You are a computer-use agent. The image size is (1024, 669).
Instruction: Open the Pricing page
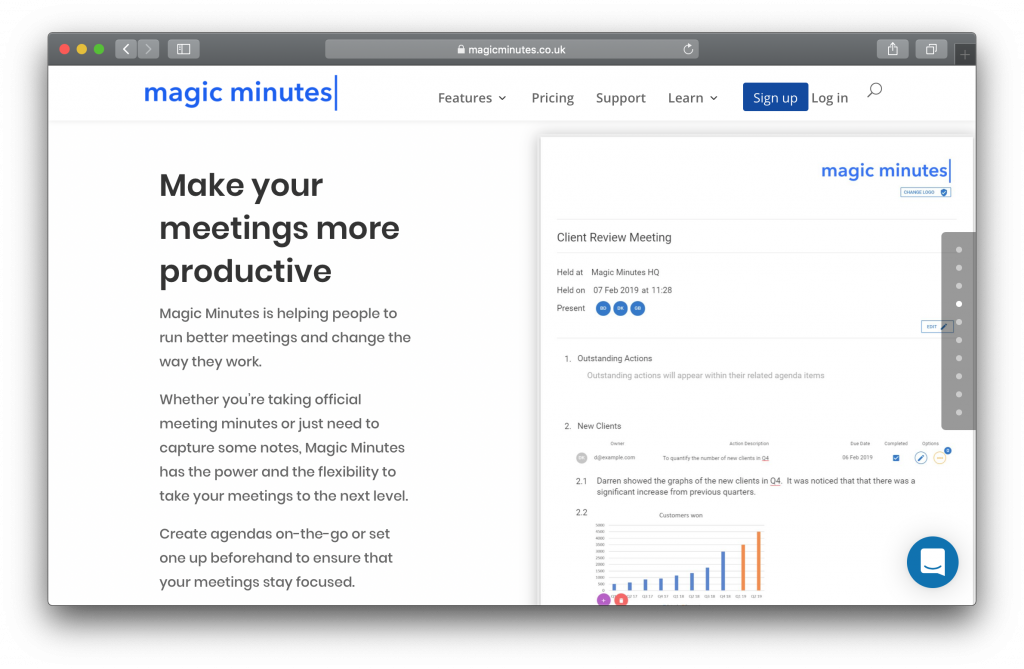pyautogui.click(x=552, y=98)
